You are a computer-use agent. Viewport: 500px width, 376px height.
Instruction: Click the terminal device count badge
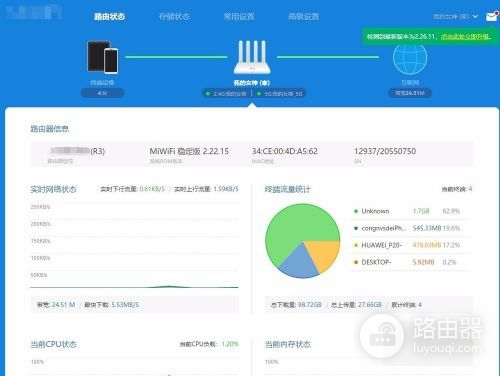(103, 93)
